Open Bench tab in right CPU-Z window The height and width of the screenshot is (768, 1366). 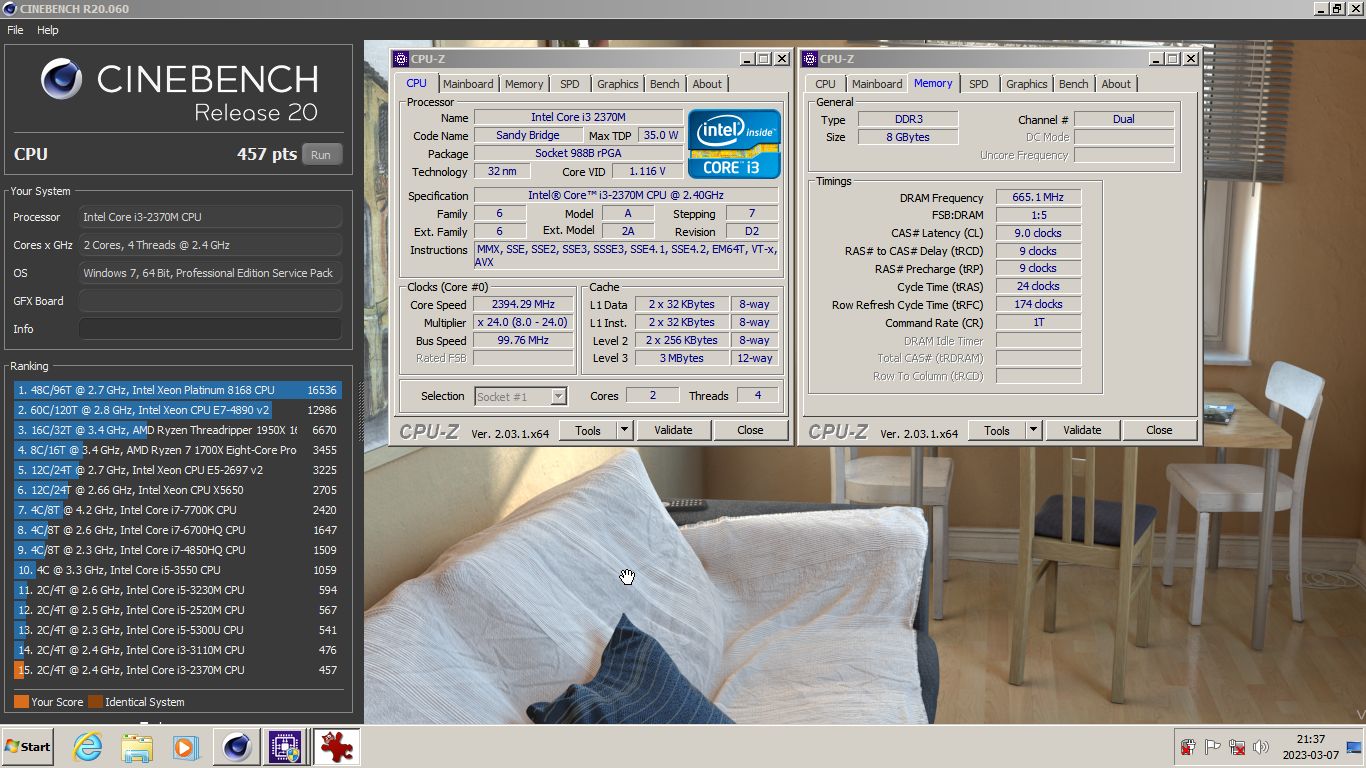coord(1073,84)
